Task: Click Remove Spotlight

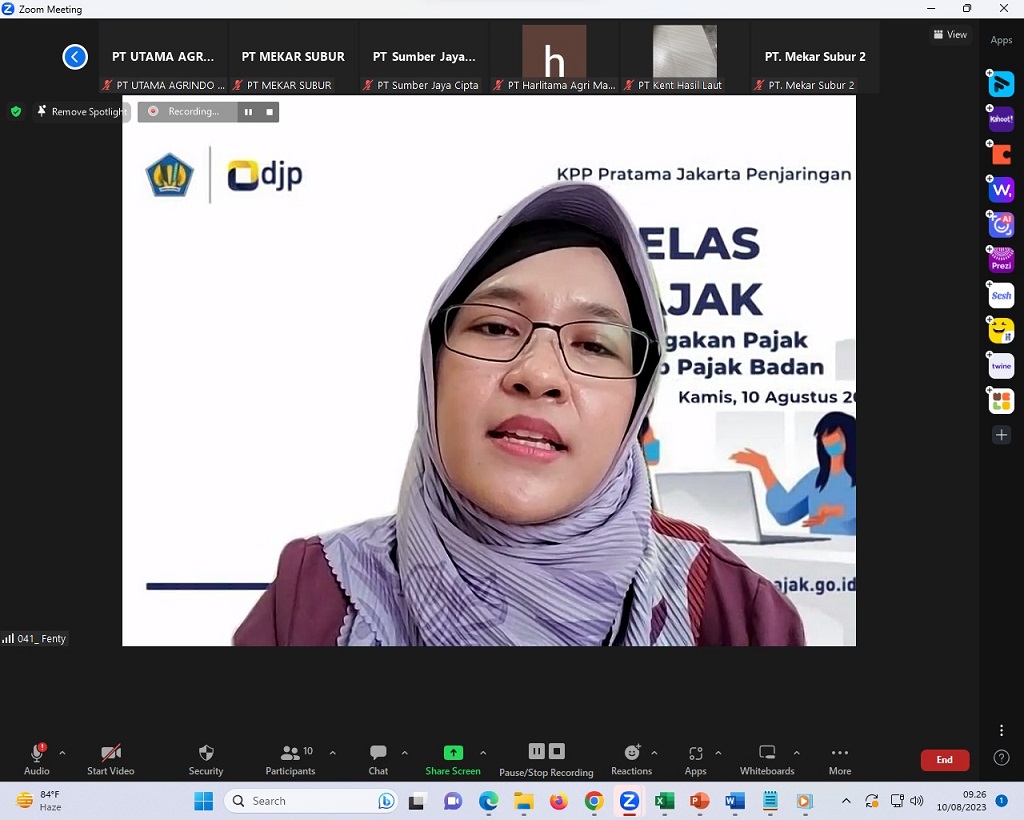Action: coord(80,112)
